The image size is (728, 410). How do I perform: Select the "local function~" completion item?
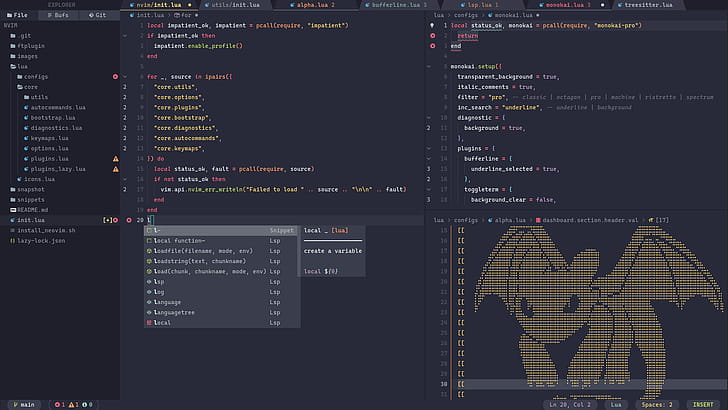point(181,240)
